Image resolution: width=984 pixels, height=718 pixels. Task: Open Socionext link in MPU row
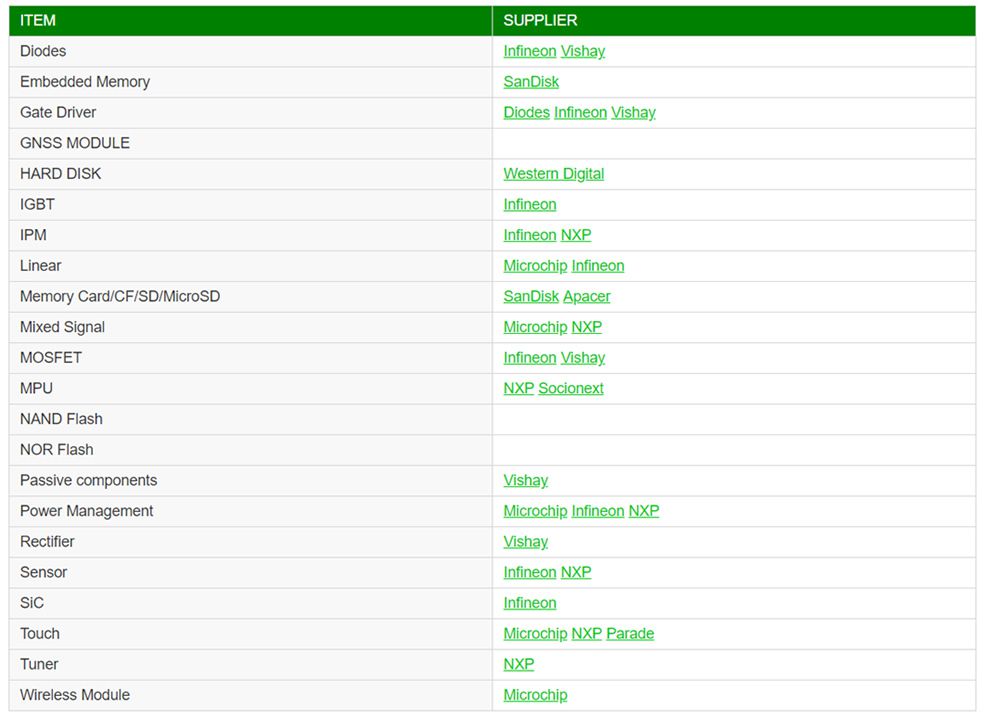click(571, 389)
